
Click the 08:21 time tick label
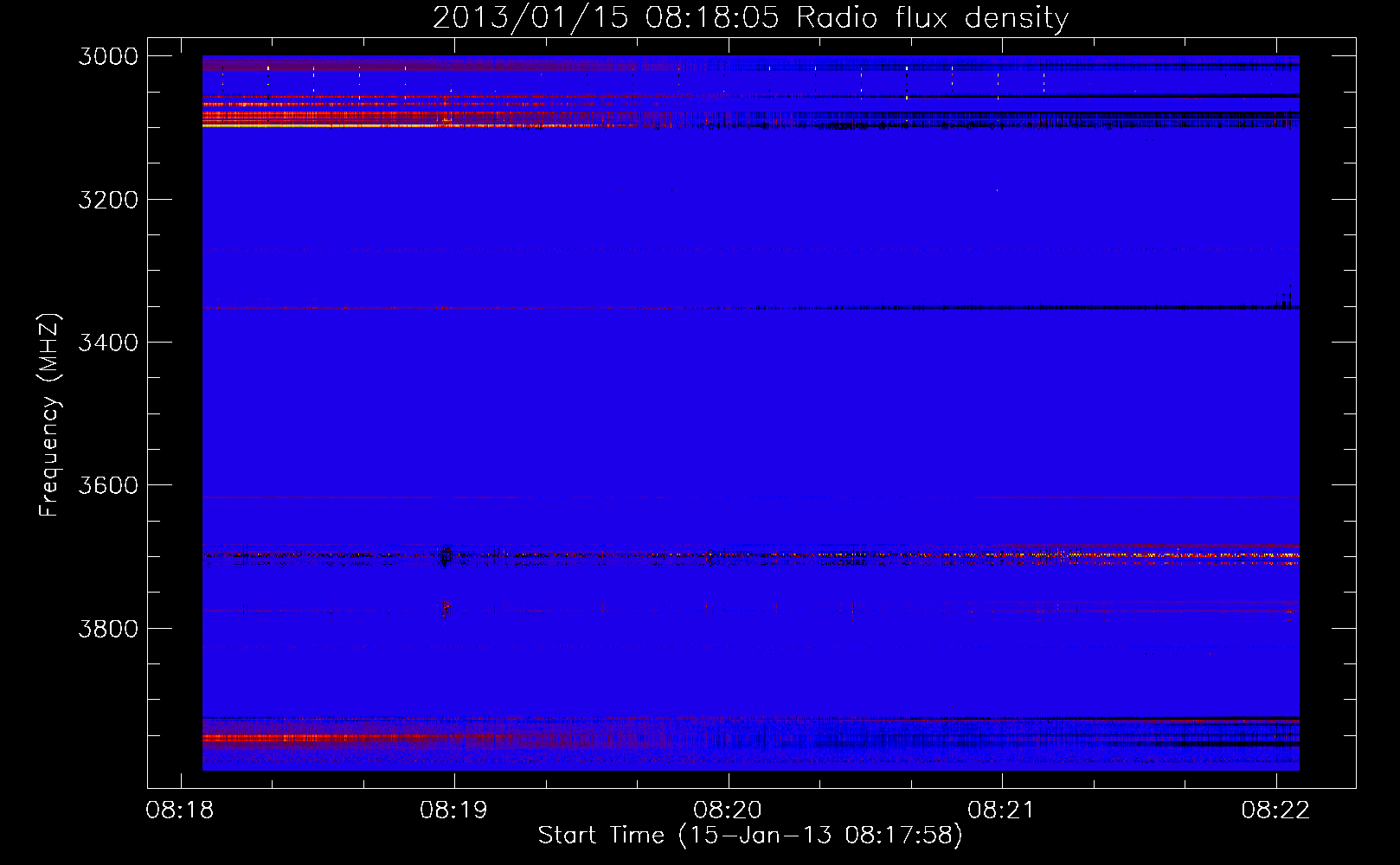pos(1001,811)
